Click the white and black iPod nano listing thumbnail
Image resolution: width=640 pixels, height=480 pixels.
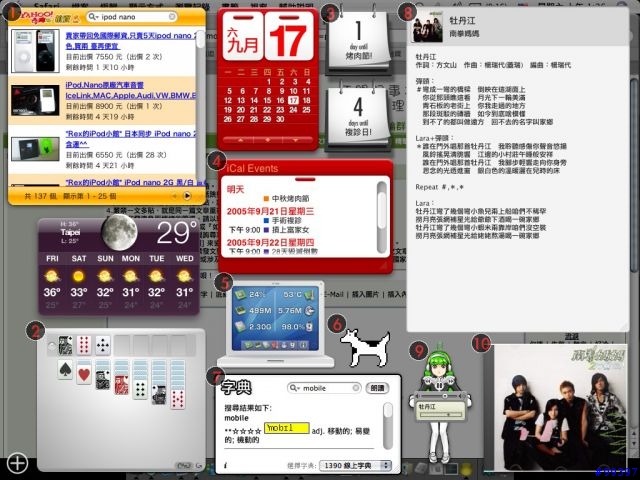(36, 51)
